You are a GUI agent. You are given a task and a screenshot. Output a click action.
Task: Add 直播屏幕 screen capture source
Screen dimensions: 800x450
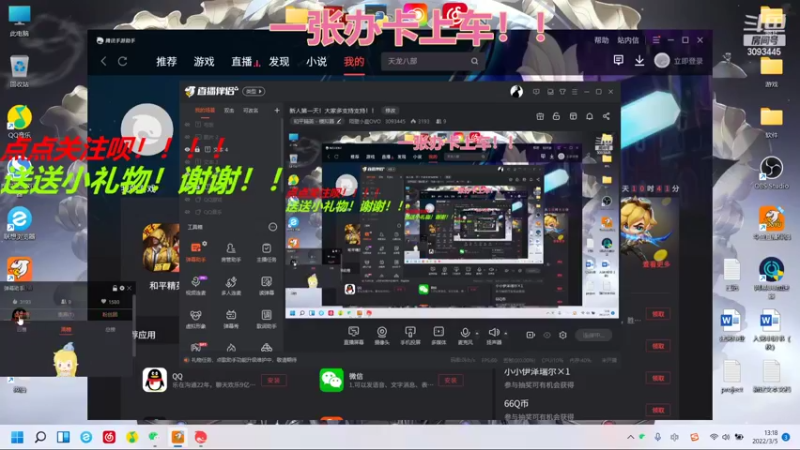click(354, 335)
